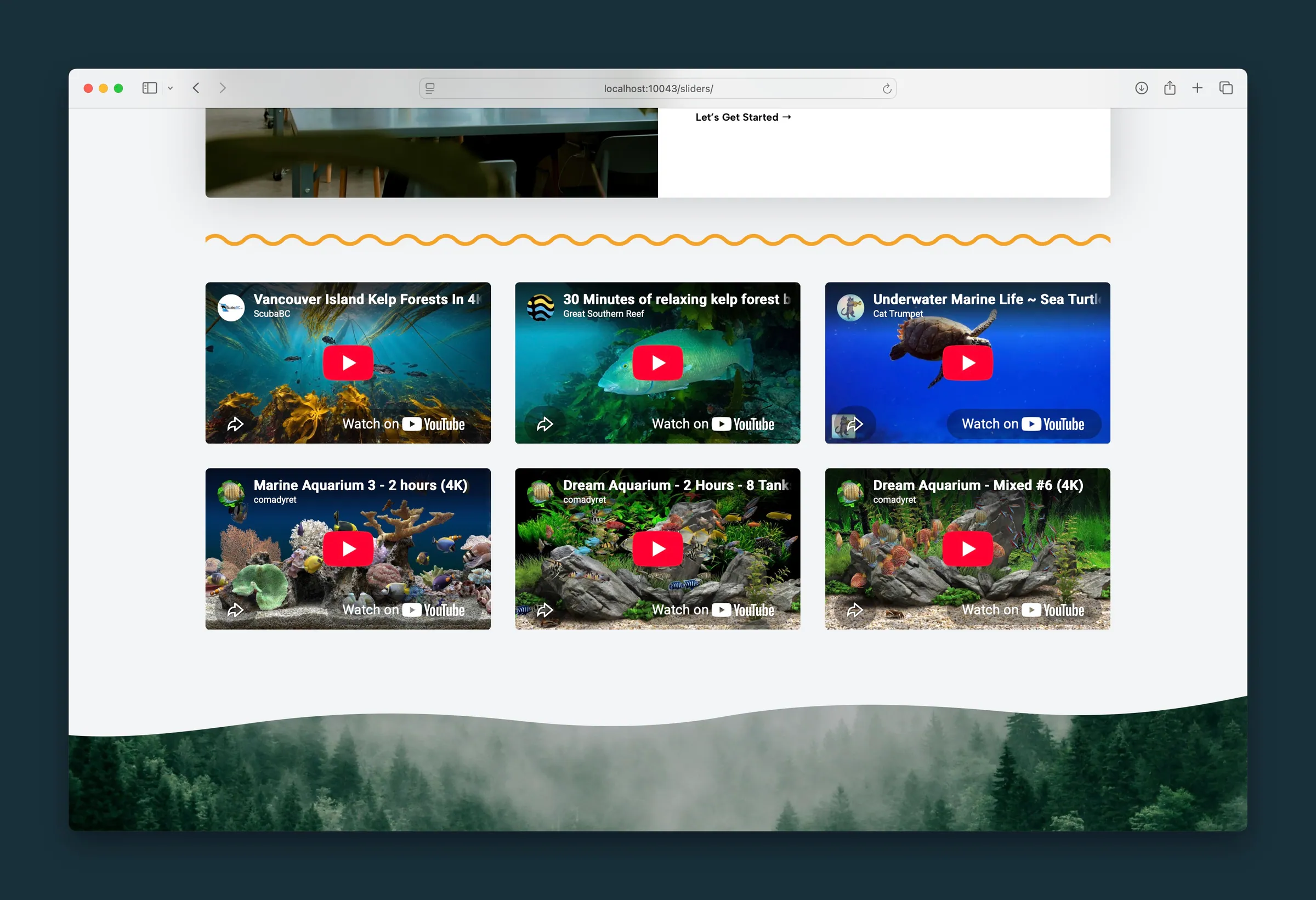
Task: Play the Dream Aquarium 2 Hours 8 Tanks video
Action: (x=657, y=548)
